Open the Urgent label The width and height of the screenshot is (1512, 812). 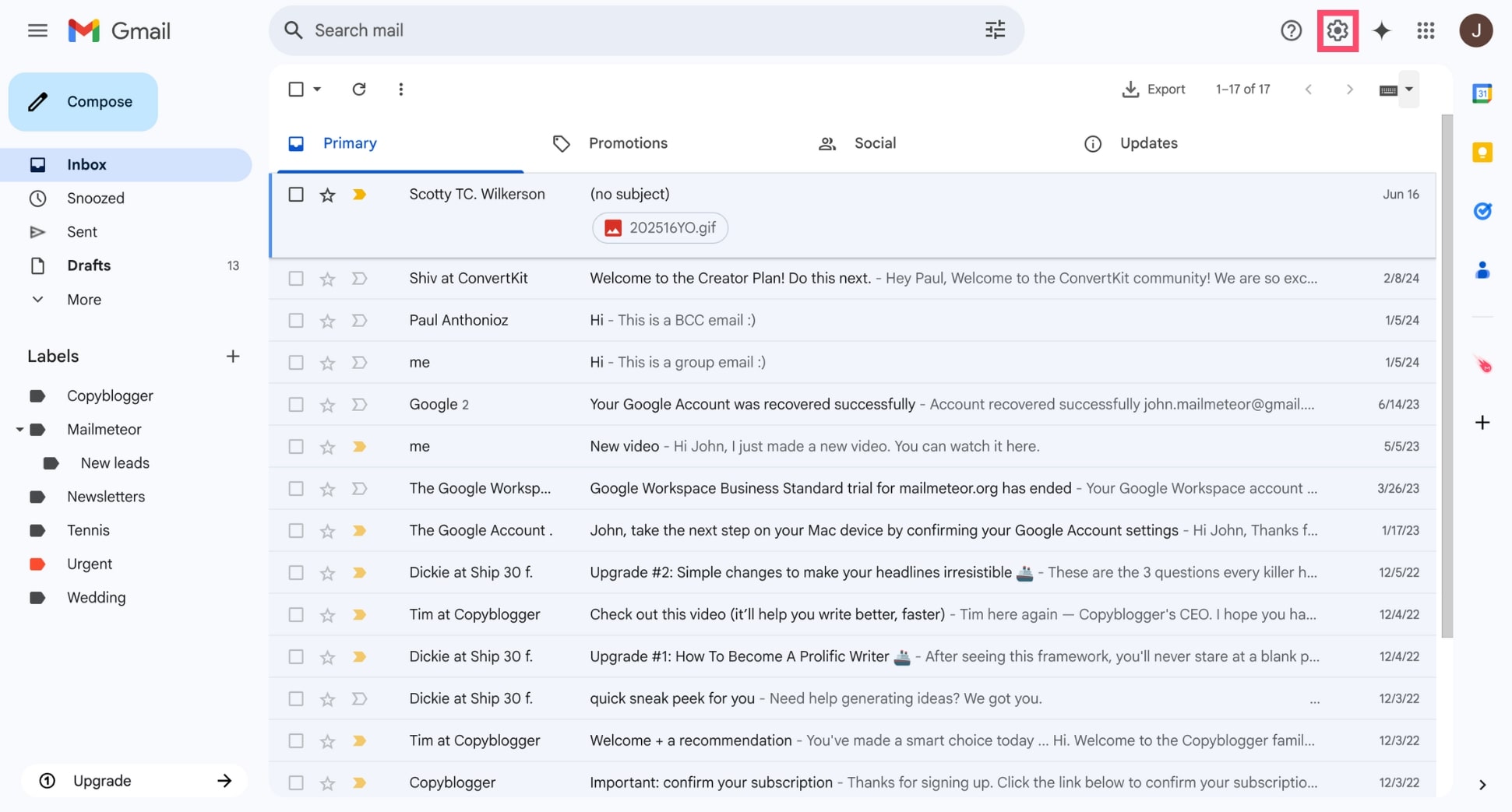click(90, 564)
